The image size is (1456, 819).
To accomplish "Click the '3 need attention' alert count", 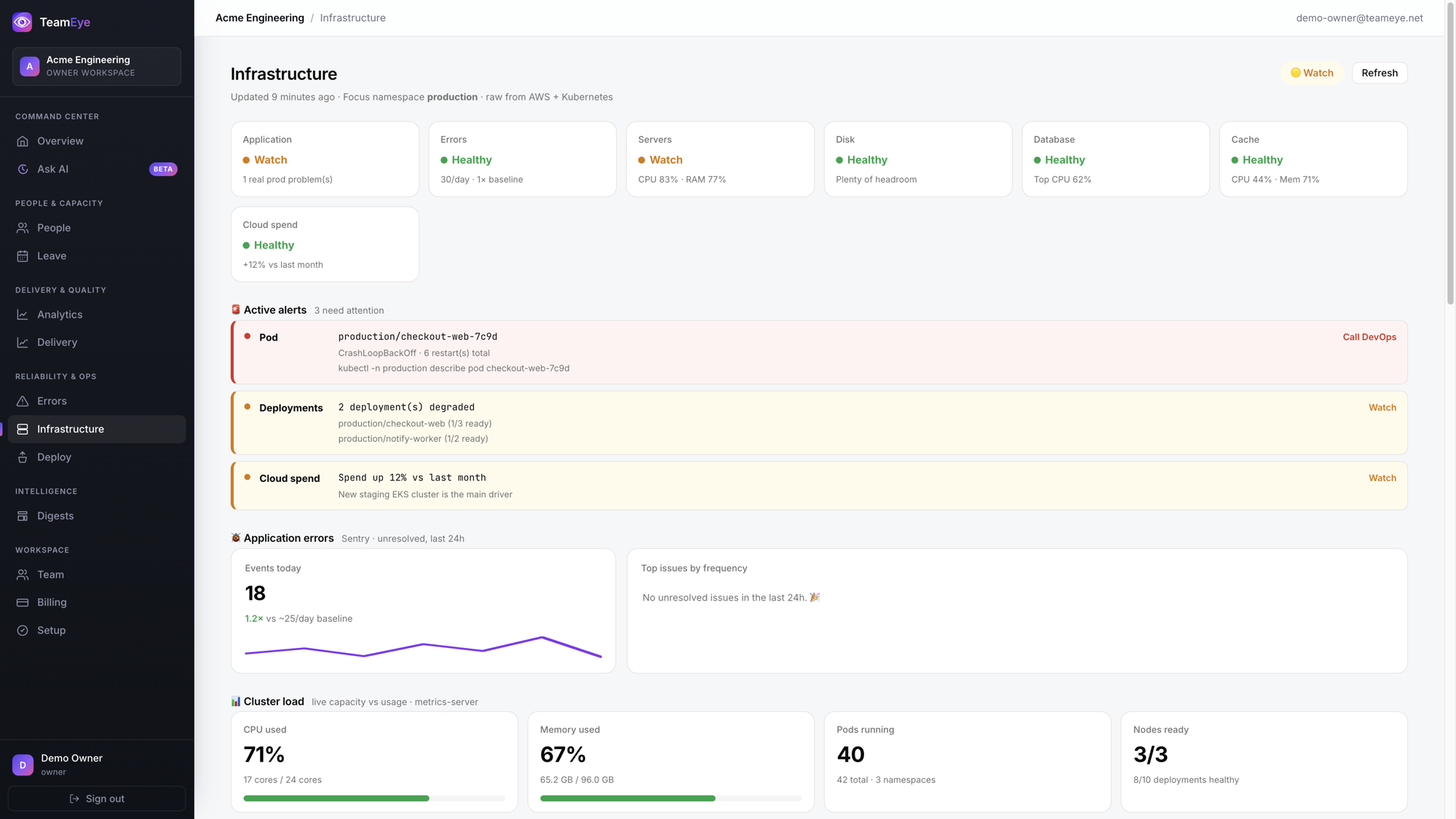I will [349, 310].
